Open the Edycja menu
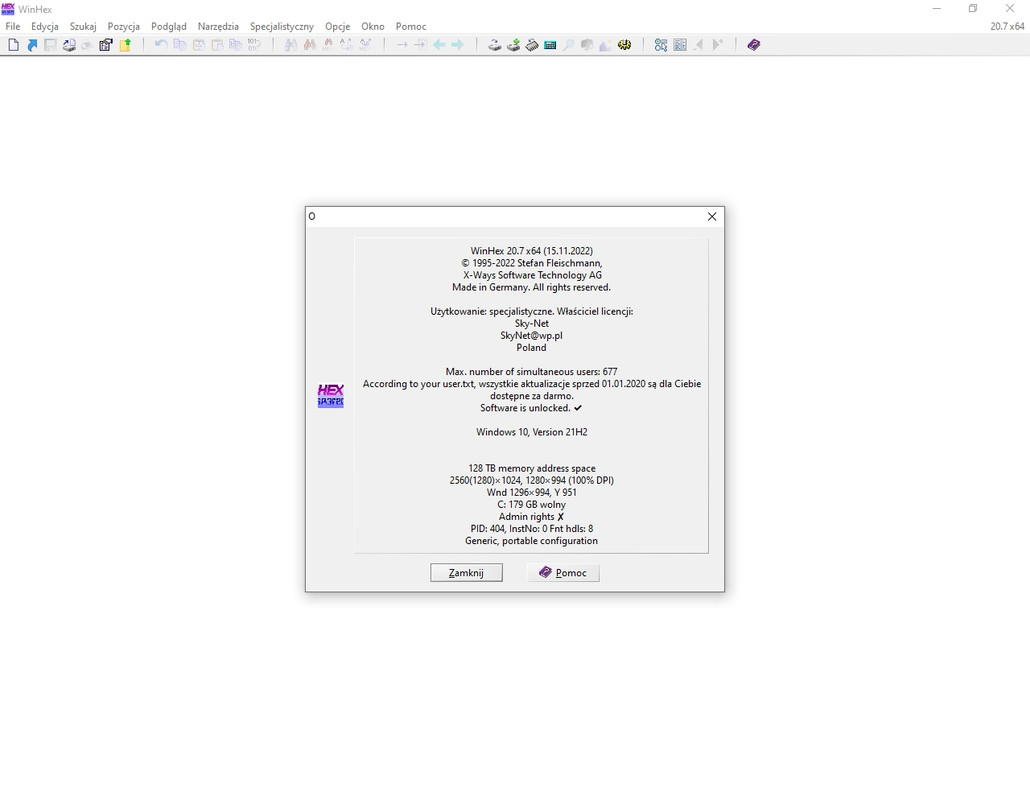Image resolution: width=1030 pixels, height=800 pixels. pyautogui.click(x=45, y=26)
